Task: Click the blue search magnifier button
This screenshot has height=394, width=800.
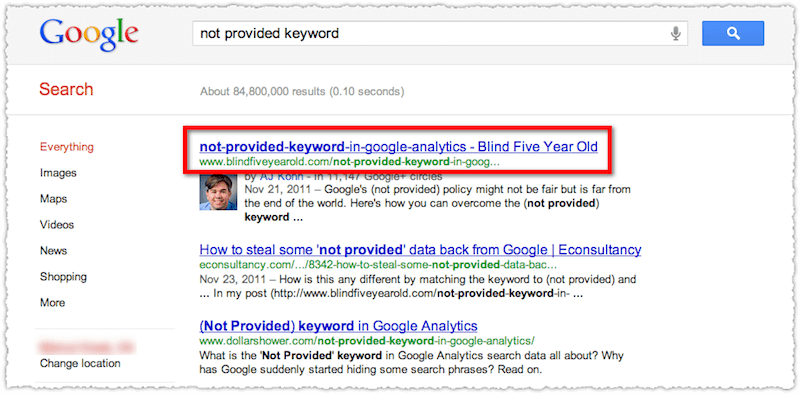Action: point(733,34)
